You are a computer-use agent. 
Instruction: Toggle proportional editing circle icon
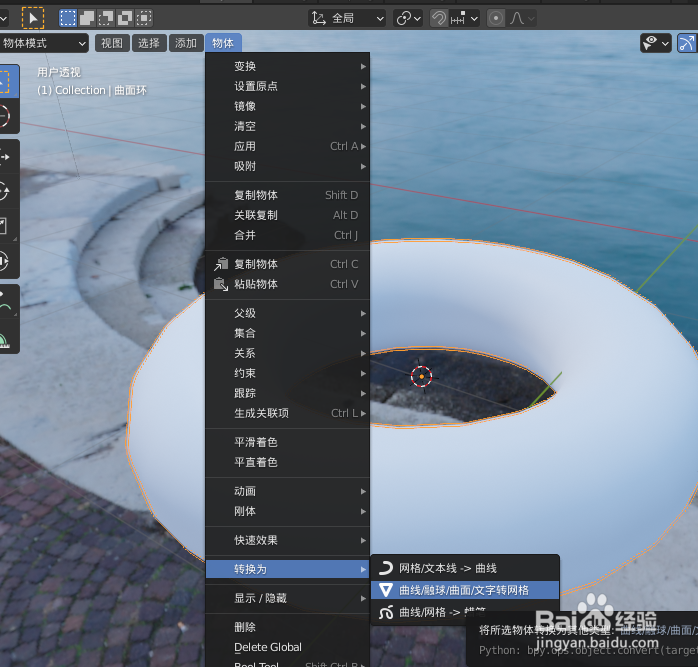(495, 18)
